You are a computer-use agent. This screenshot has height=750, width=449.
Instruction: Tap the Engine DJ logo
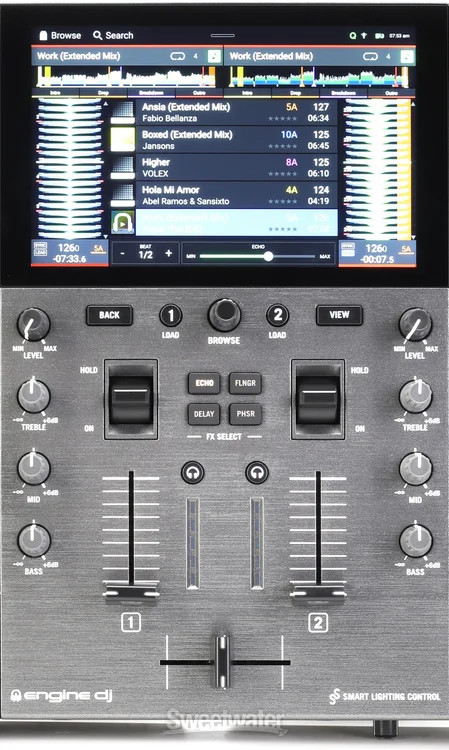62,695
